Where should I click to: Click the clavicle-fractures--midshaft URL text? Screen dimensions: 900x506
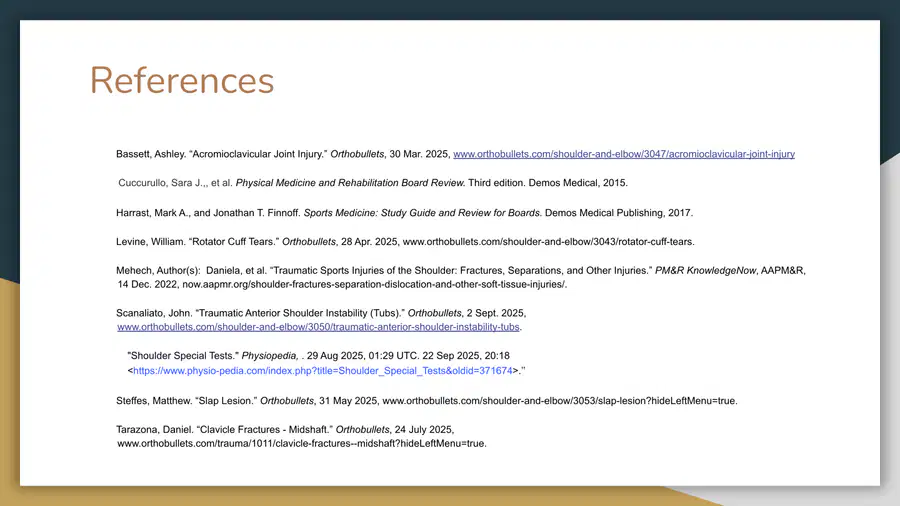coord(302,443)
